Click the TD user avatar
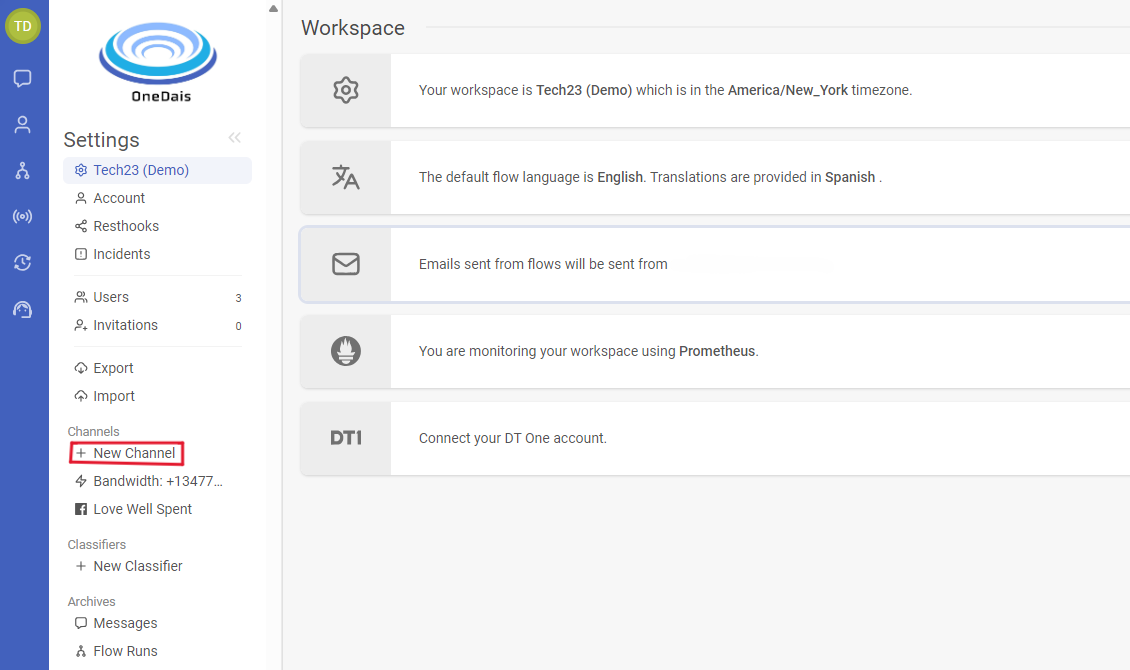The width and height of the screenshot is (1130, 670). coord(22,26)
